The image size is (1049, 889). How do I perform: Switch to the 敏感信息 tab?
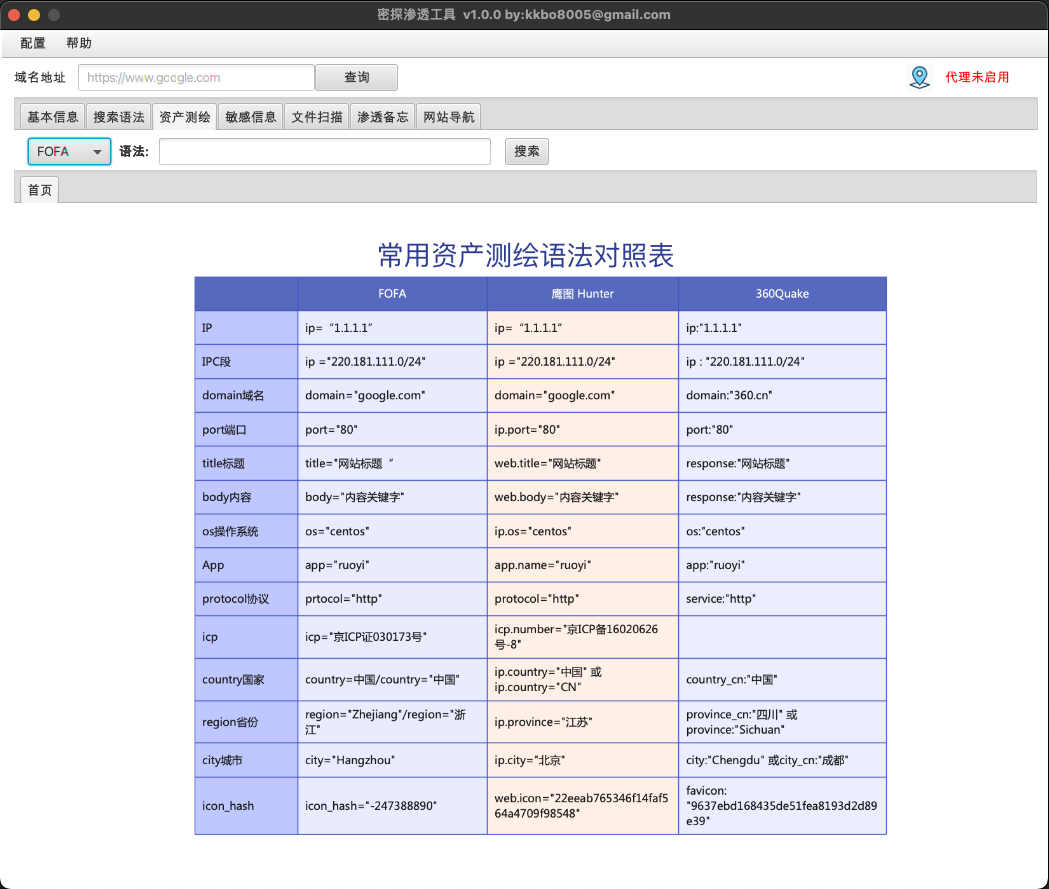click(x=250, y=117)
